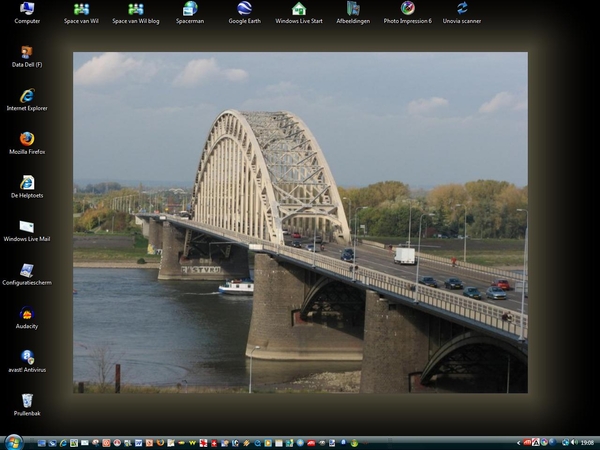
Task: Open the Prullenbak recycle bin
Action: 27,401
